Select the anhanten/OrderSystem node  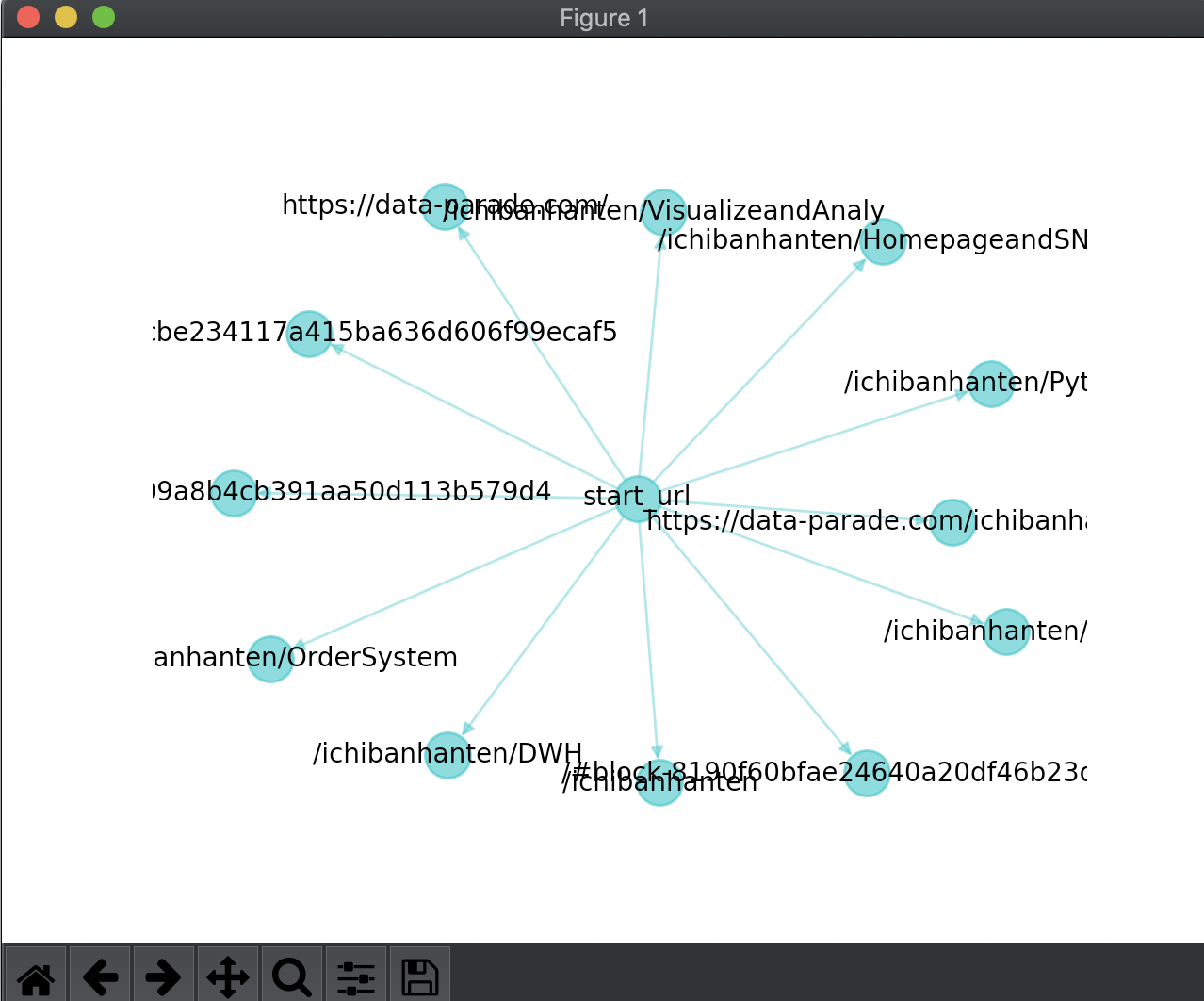(270, 659)
